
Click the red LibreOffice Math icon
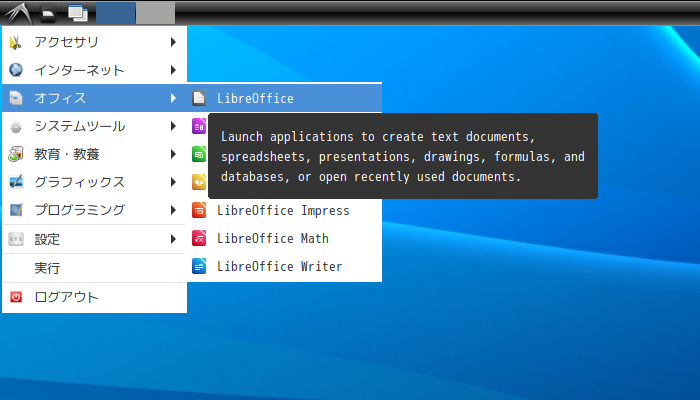(199, 238)
